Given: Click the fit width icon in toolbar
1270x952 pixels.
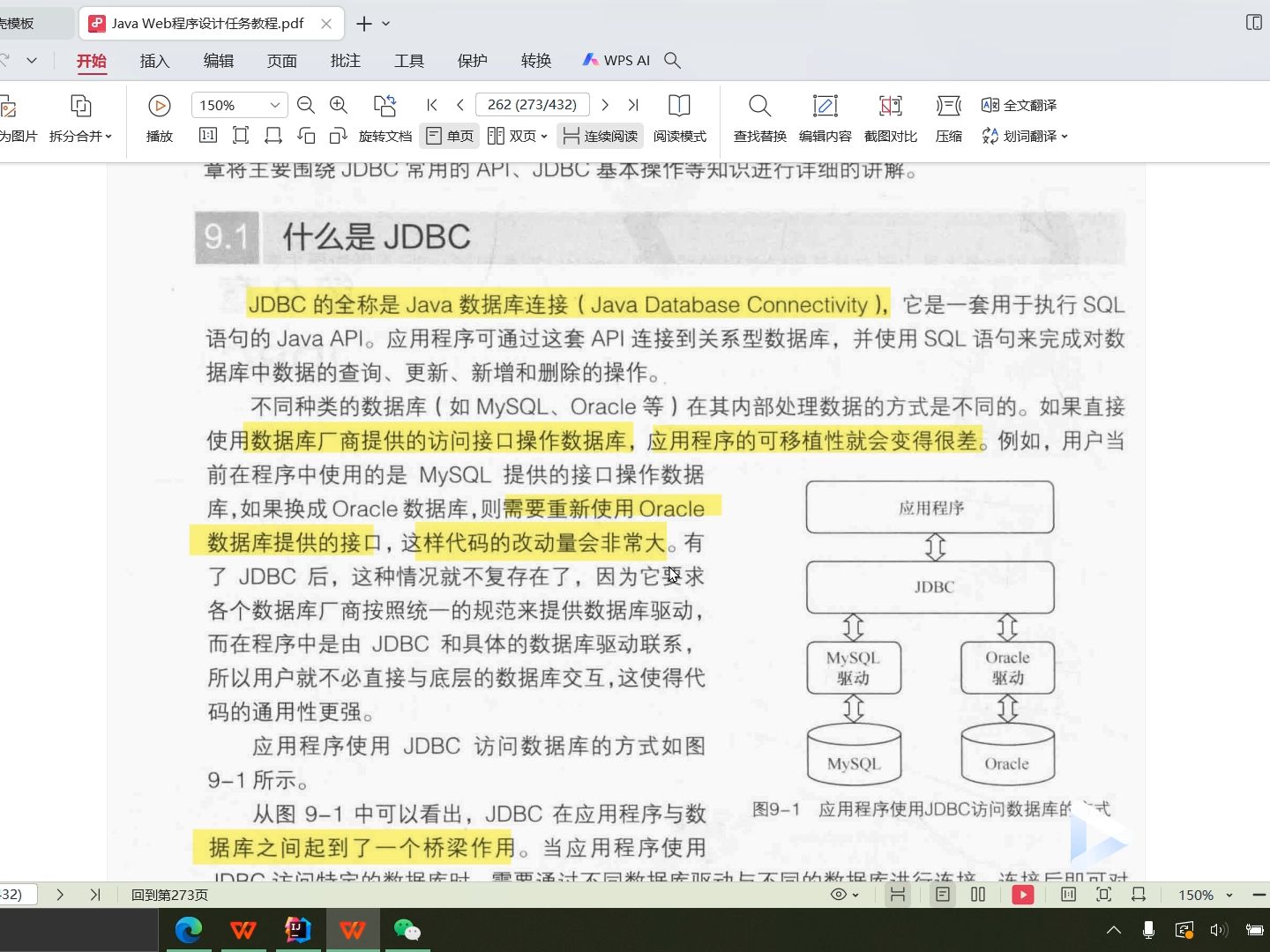Looking at the screenshot, I should 273,136.
